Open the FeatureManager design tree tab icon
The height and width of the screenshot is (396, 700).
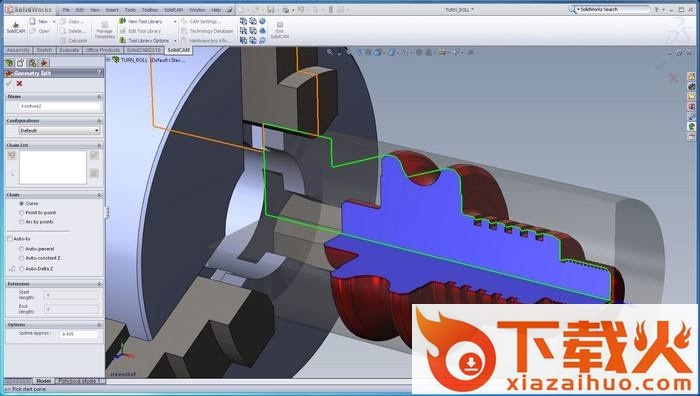9,63
